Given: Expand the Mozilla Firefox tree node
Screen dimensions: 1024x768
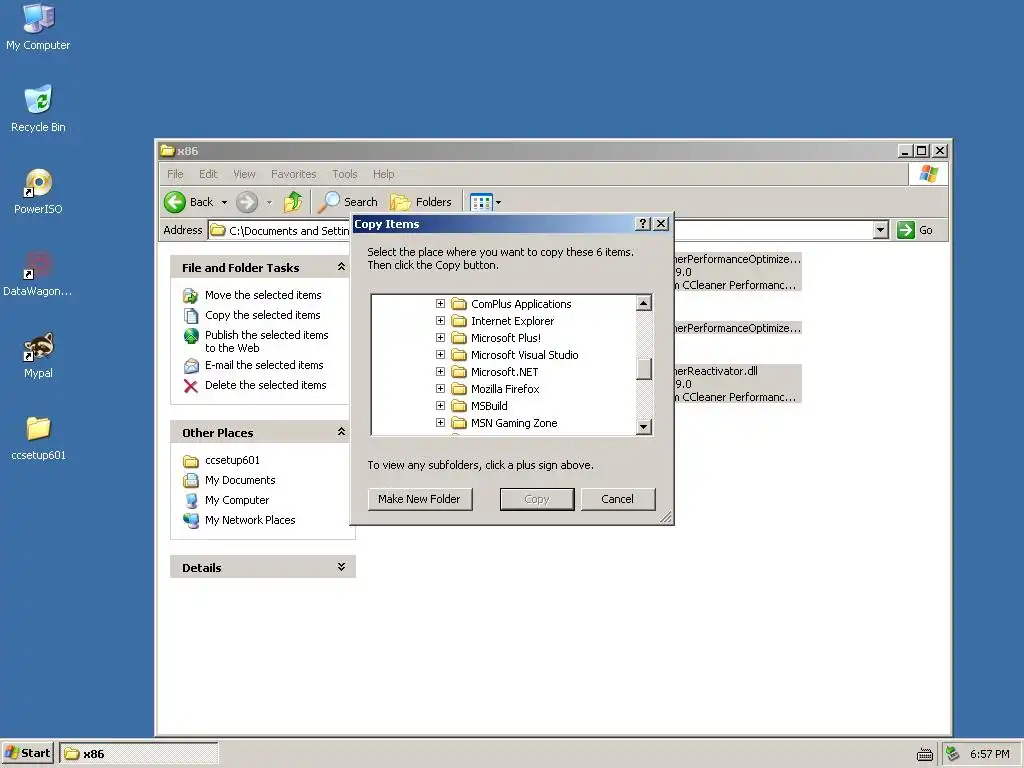Looking at the screenshot, I should [440, 389].
